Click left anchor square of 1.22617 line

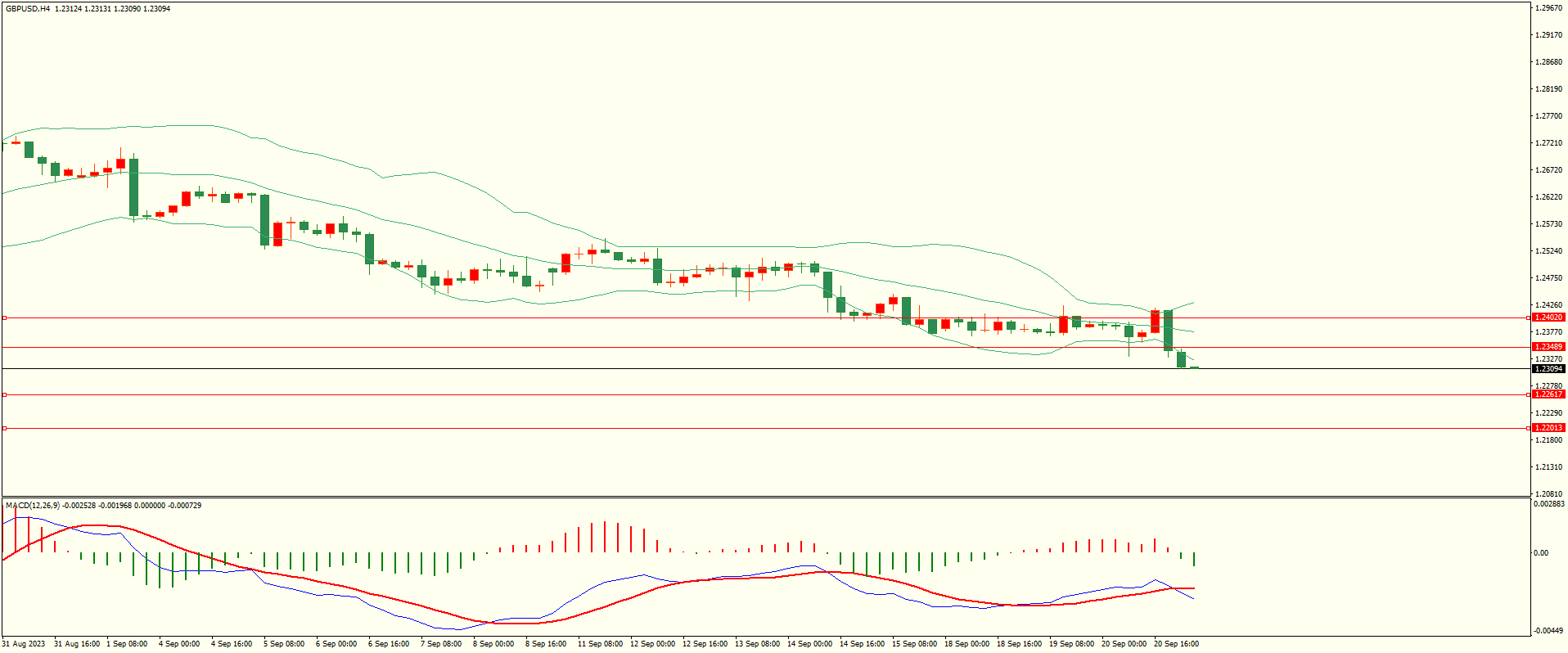coord(4,394)
